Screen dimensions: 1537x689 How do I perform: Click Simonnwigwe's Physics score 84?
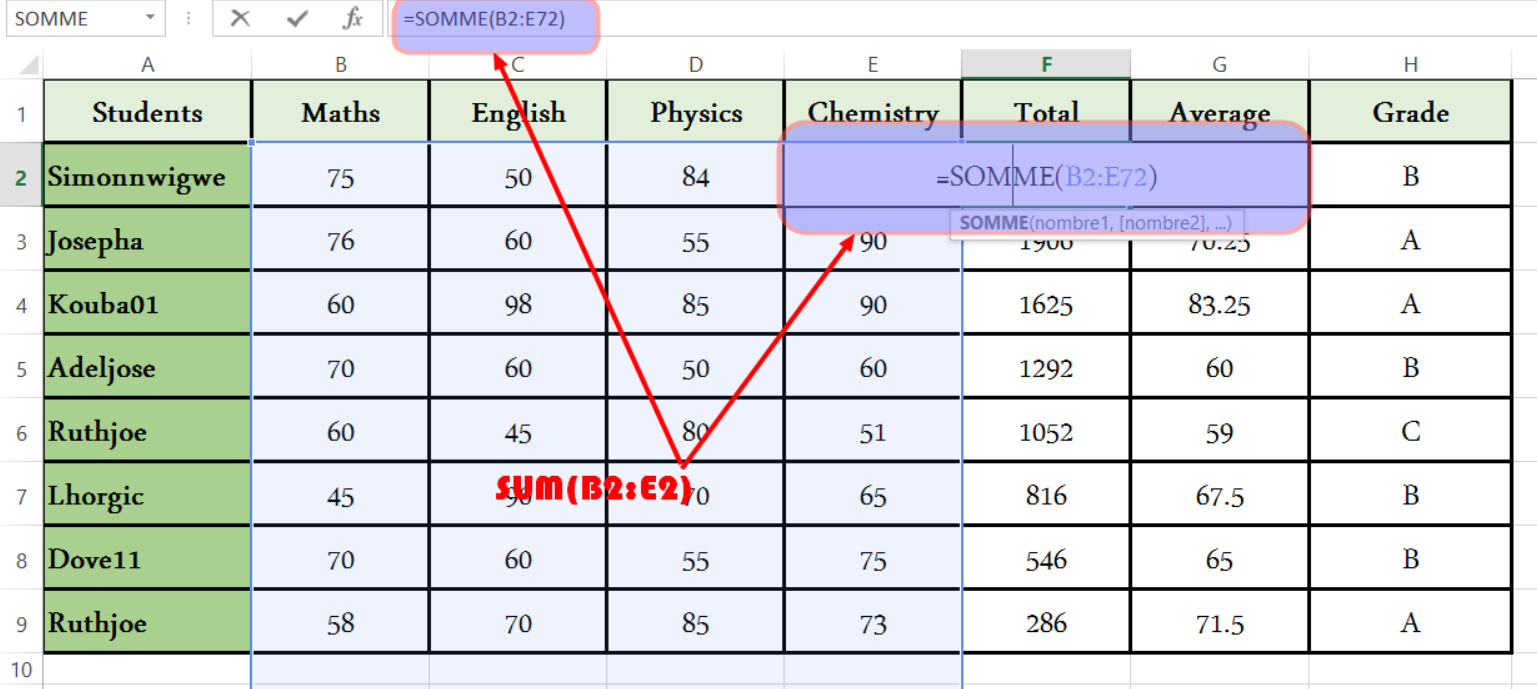pyautogui.click(x=695, y=176)
